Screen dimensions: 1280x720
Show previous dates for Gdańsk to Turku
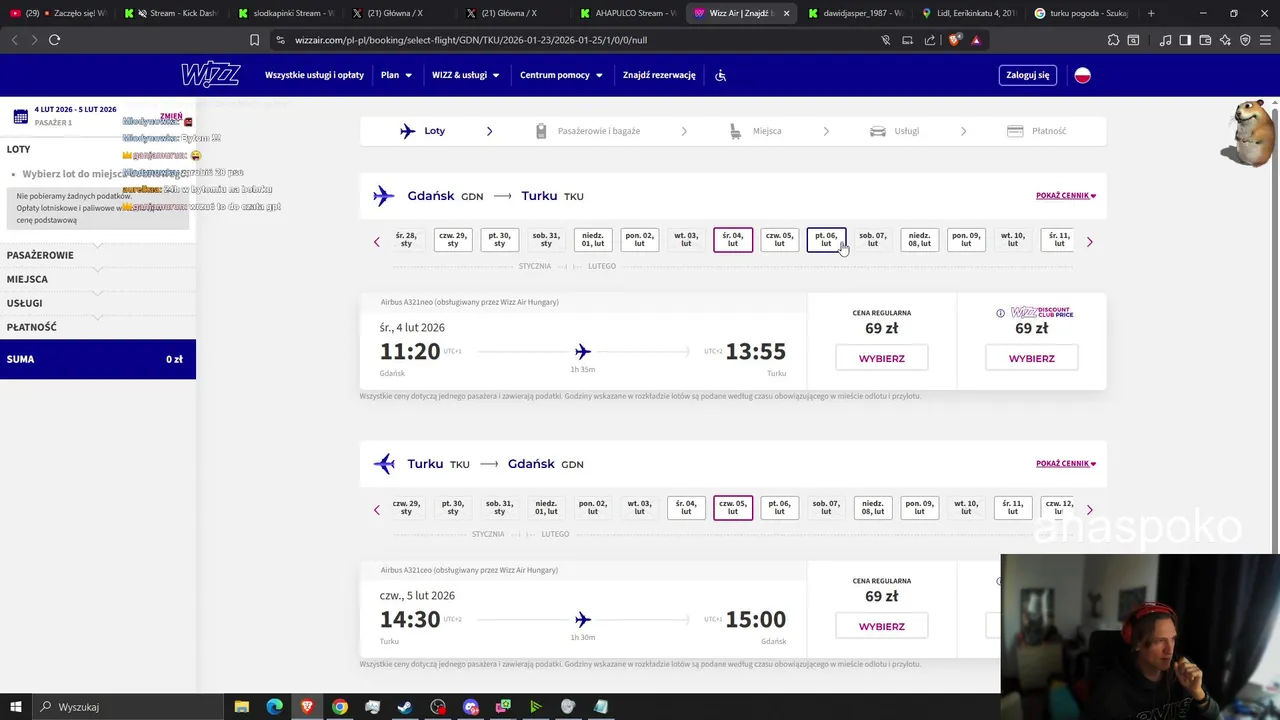pos(377,241)
